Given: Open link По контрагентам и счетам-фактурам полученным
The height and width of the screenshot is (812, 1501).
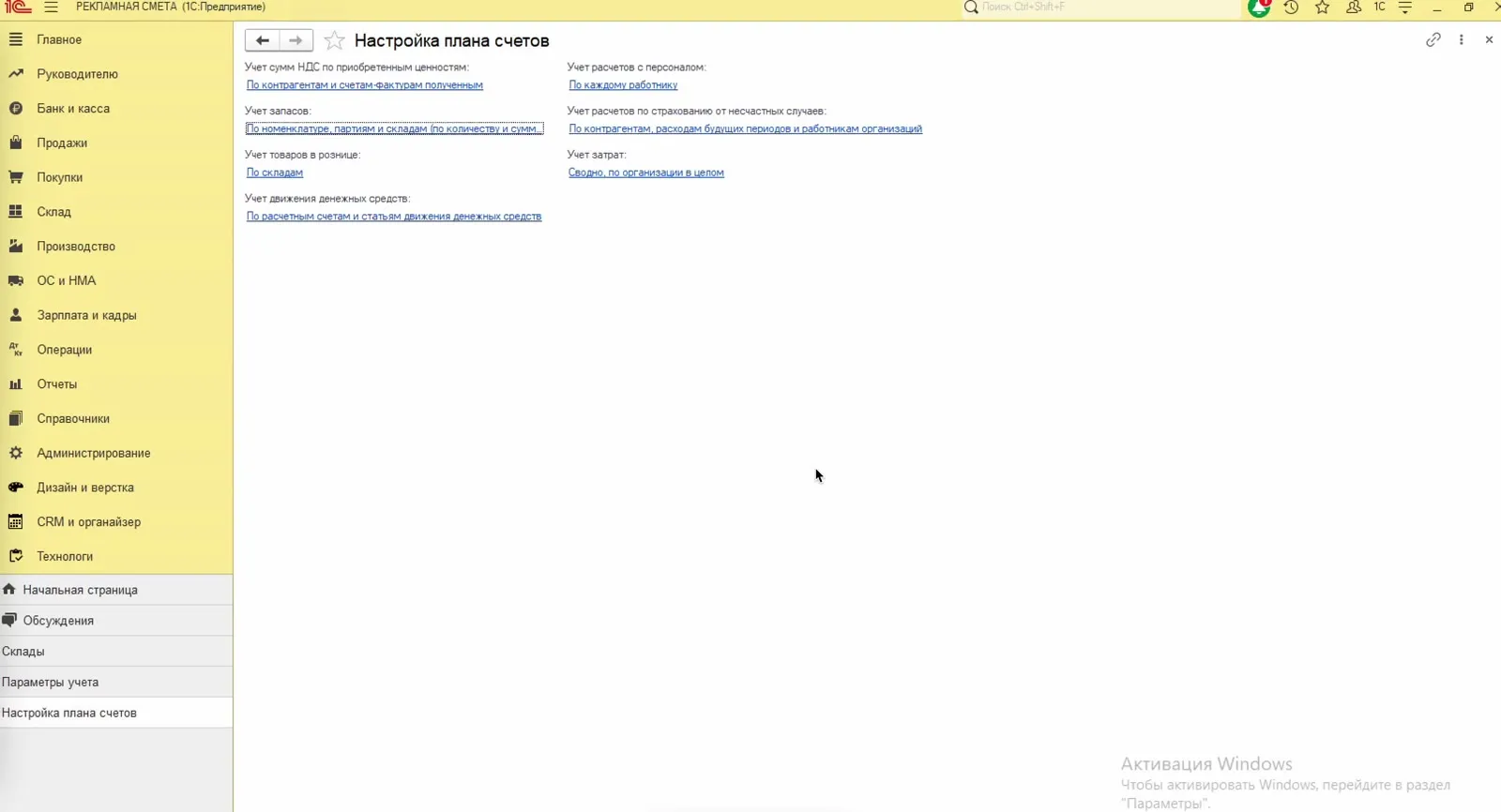Looking at the screenshot, I should click(x=364, y=85).
